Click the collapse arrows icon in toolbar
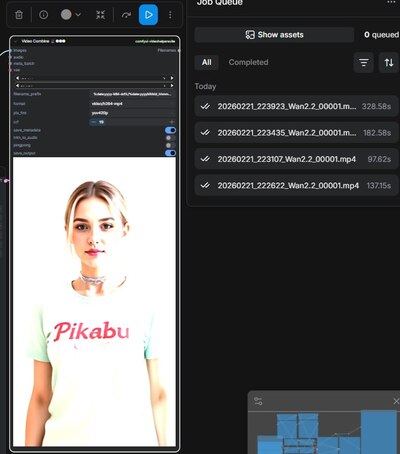This screenshot has width=400, height=454. point(100,15)
